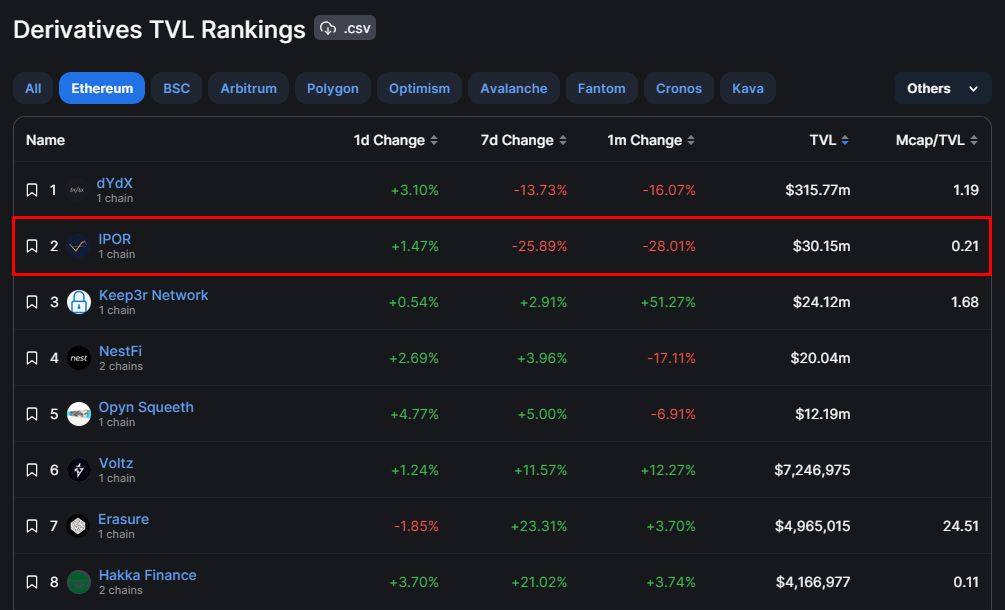The image size is (1005, 610).
Task: Bookmark the Hakka Finance protocol
Action: click(x=32, y=582)
